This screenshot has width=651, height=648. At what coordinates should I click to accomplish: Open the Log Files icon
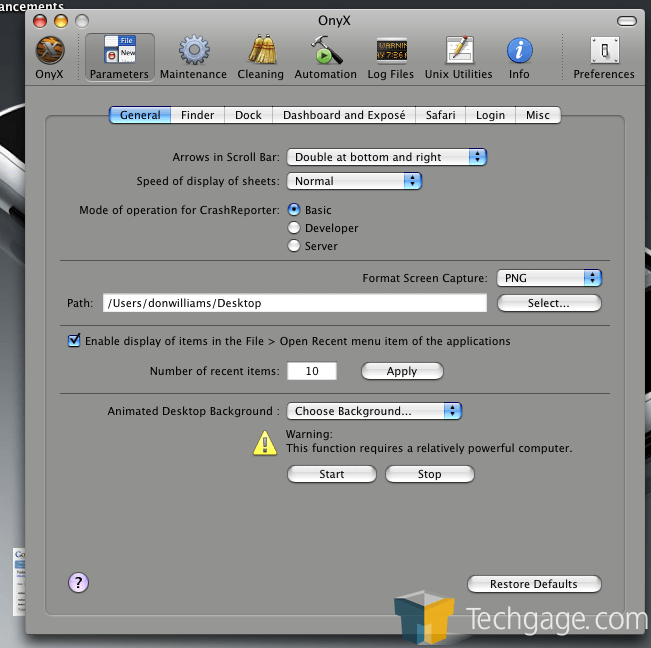coord(392,50)
